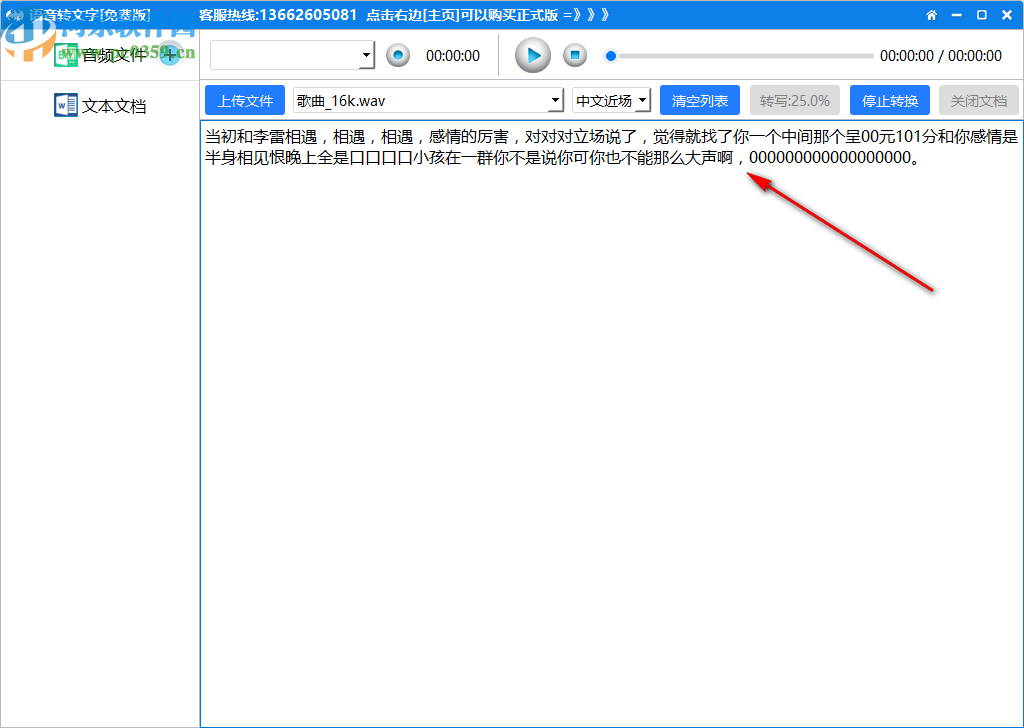The height and width of the screenshot is (728, 1024).
Task: Click the 上传文件 button
Action: 245,101
